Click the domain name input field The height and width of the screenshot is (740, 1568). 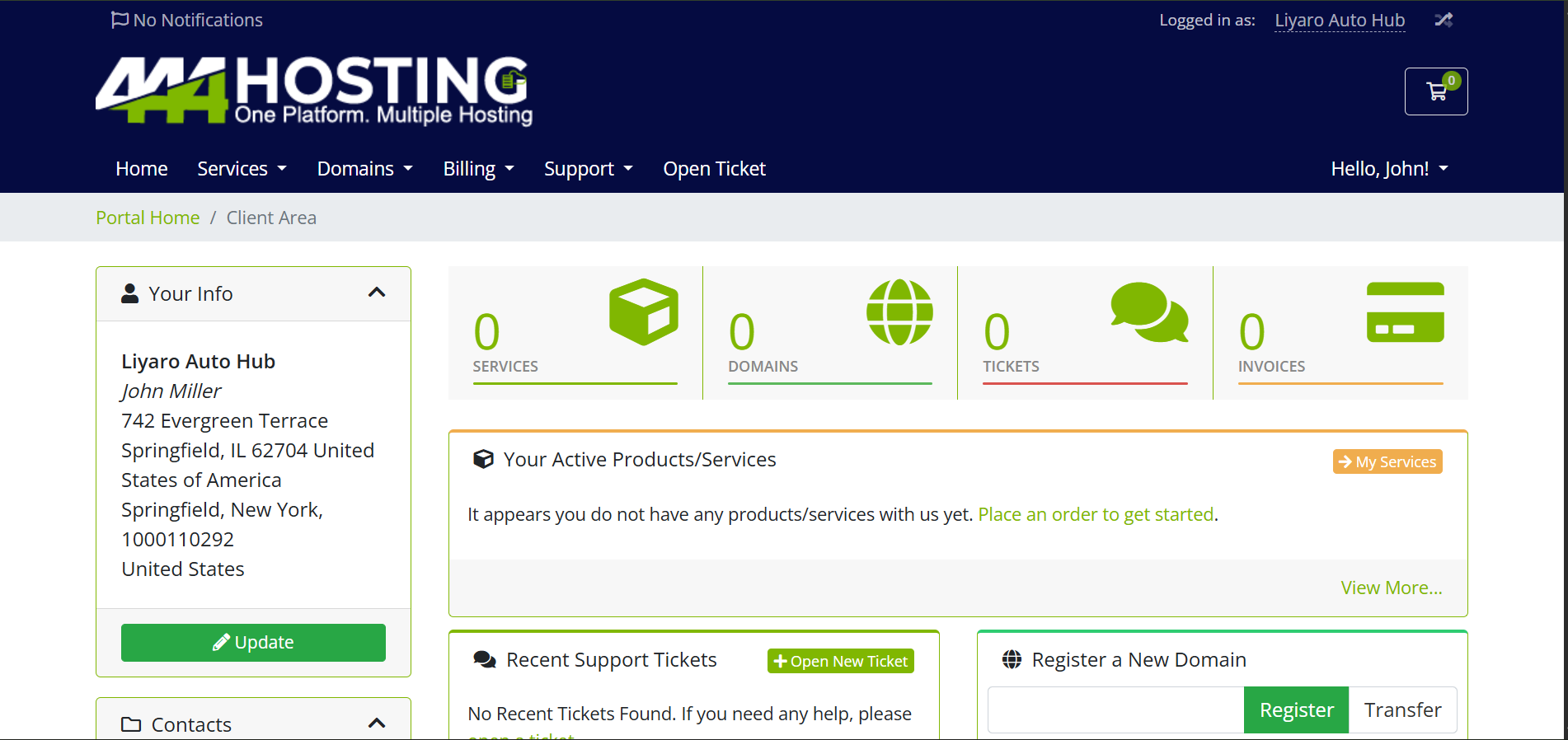click(1115, 710)
